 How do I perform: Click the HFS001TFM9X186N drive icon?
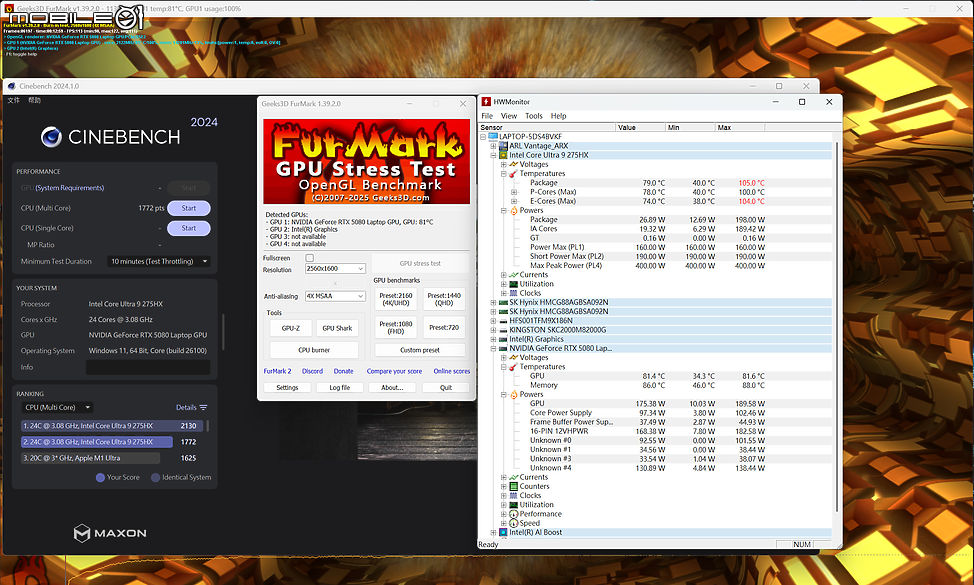[503, 320]
